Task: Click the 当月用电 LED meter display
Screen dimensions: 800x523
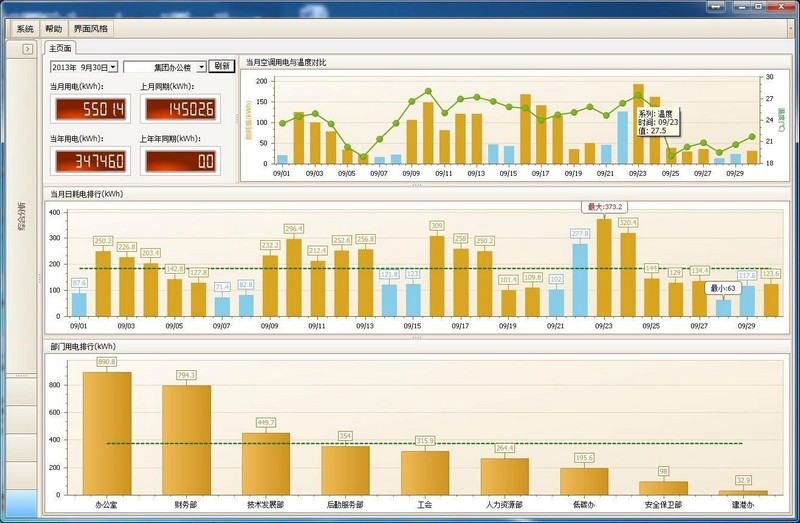Action: pyautogui.click(x=88, y=108)
